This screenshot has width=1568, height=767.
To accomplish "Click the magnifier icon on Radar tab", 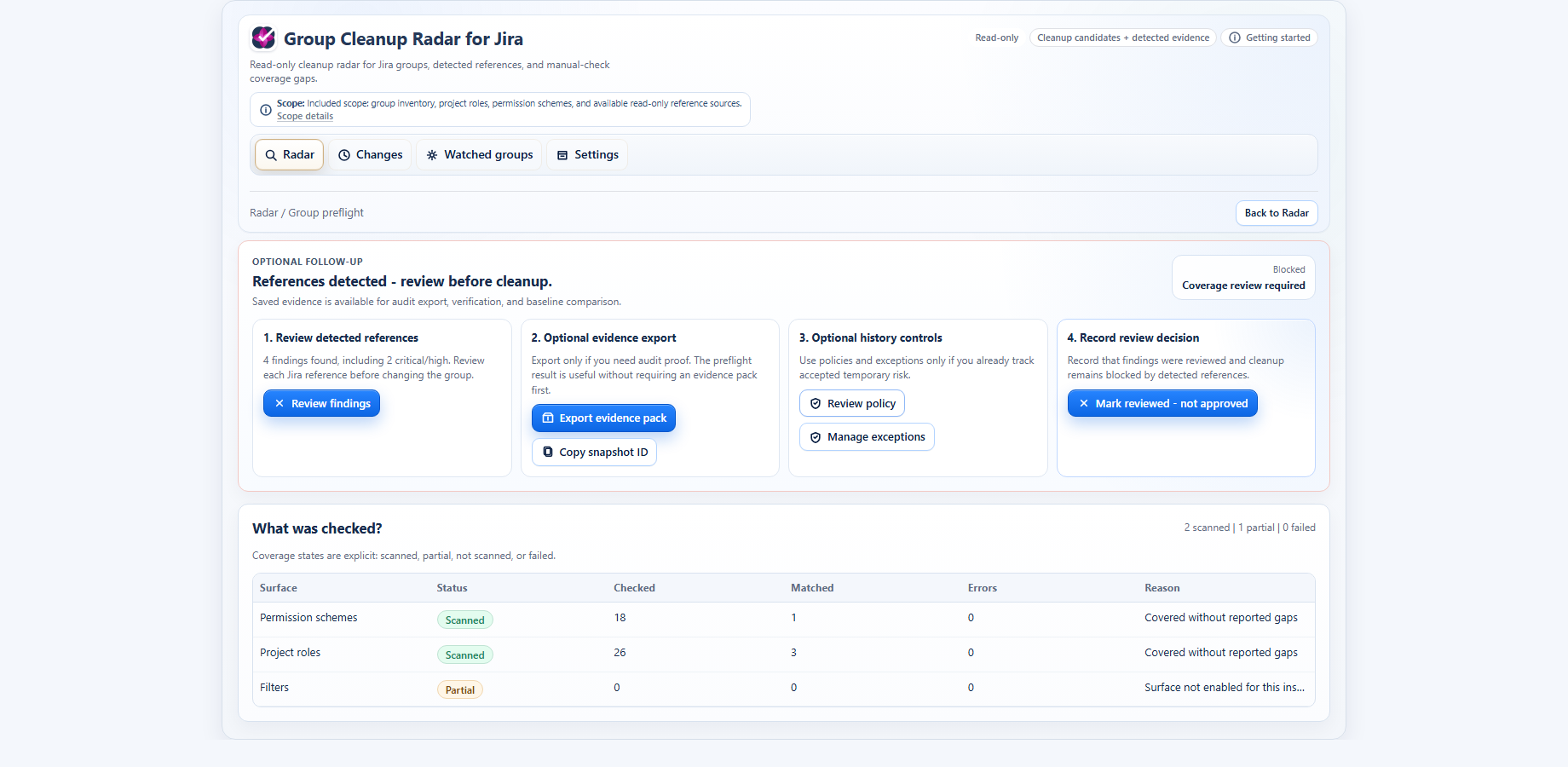I will click(271, 155).
